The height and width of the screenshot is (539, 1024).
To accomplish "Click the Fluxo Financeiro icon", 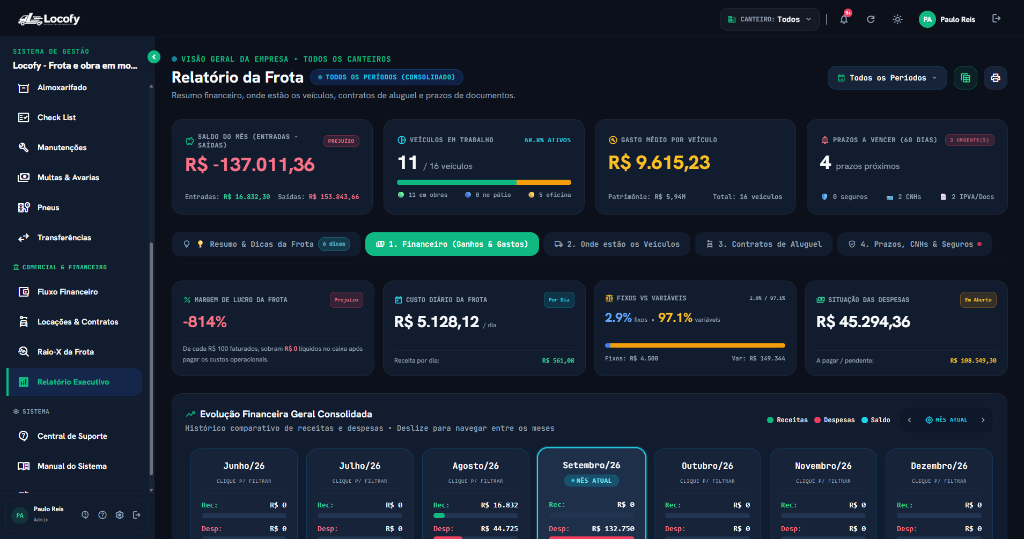I will coord(24,292).
